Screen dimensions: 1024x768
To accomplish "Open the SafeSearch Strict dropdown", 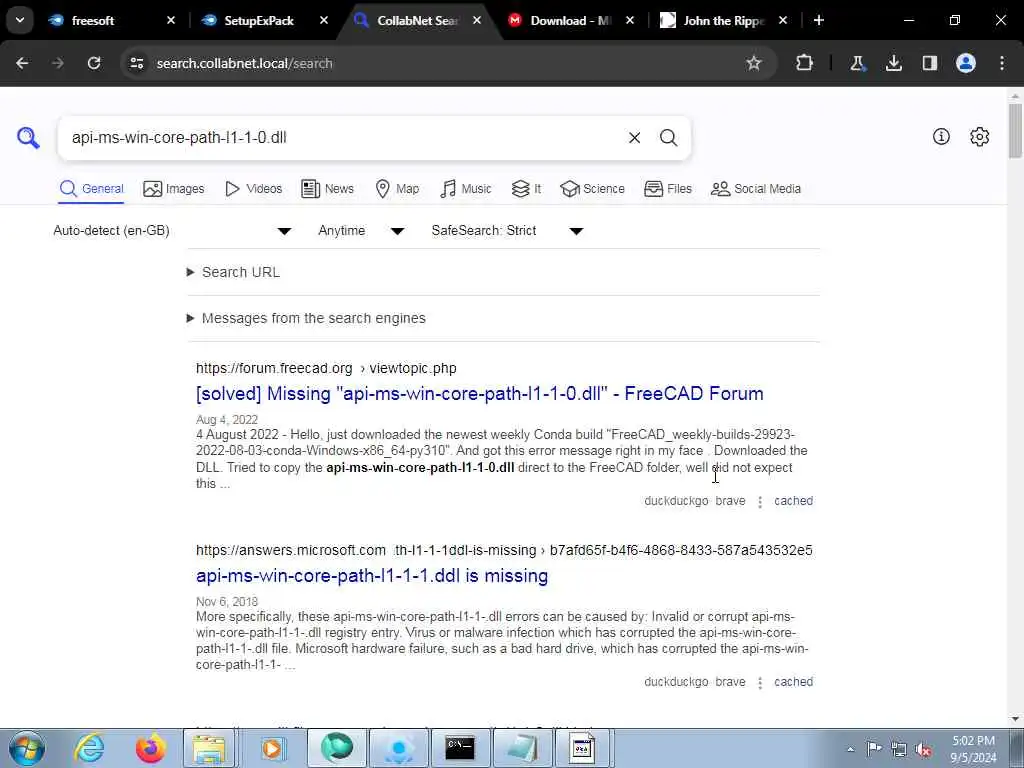I will tap(507, 231).
